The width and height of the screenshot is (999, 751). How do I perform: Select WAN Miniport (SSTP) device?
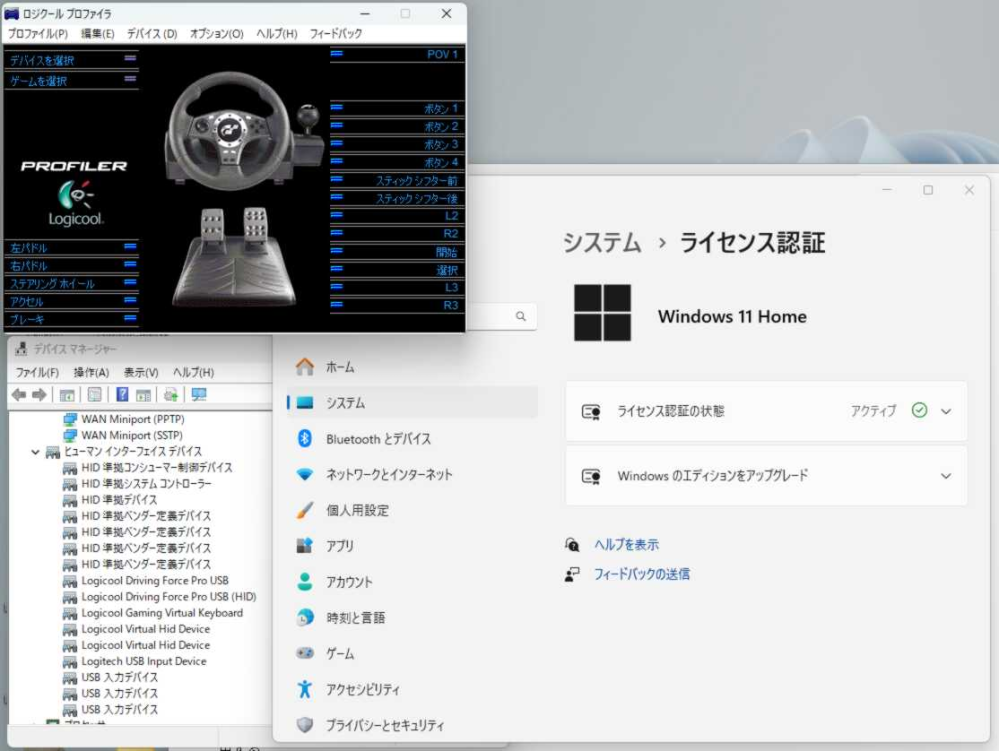pyautogui.click(x=132, y=435)
